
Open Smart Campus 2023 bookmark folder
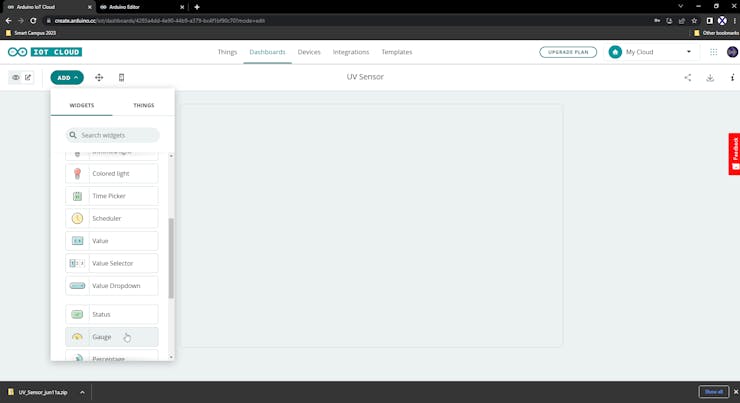tap(31, 33)
